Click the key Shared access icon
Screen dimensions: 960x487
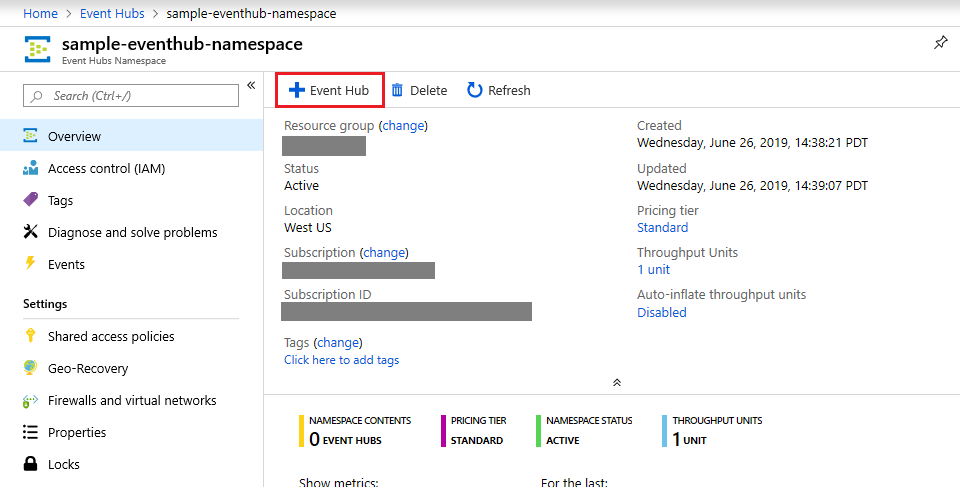click(30, 335)
